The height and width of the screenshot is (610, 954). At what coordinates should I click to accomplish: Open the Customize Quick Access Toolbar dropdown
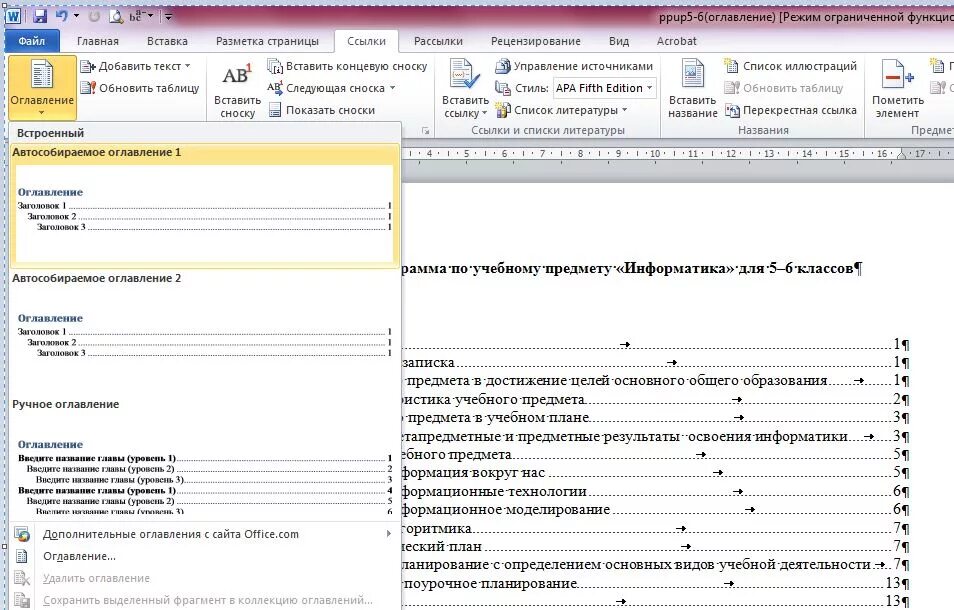169,16
